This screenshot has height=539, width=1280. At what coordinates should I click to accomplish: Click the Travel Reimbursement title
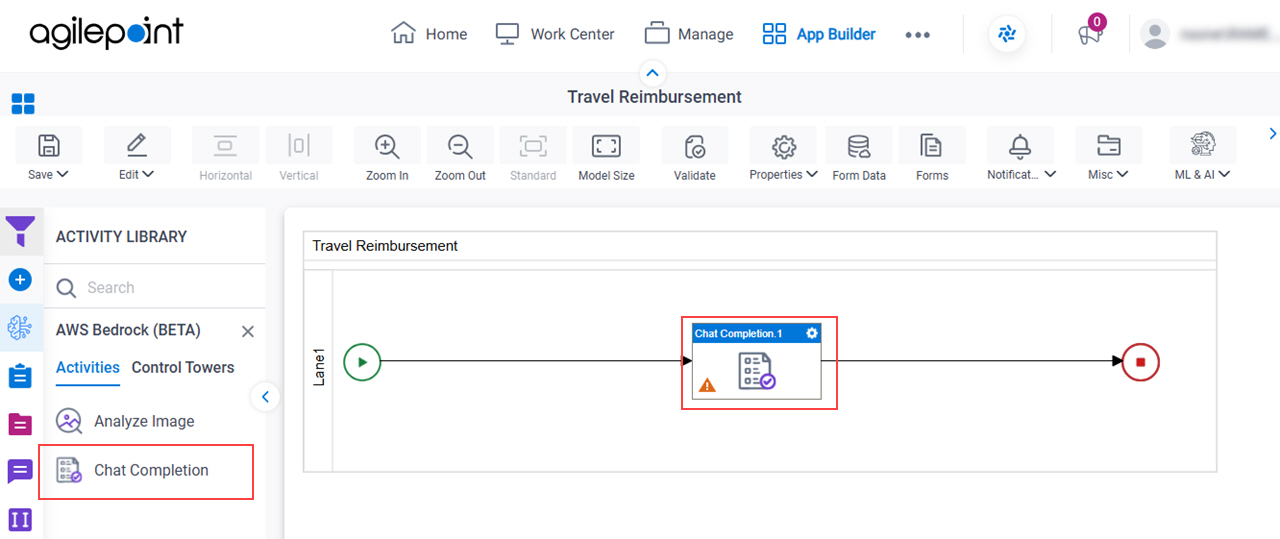point(654,97)
